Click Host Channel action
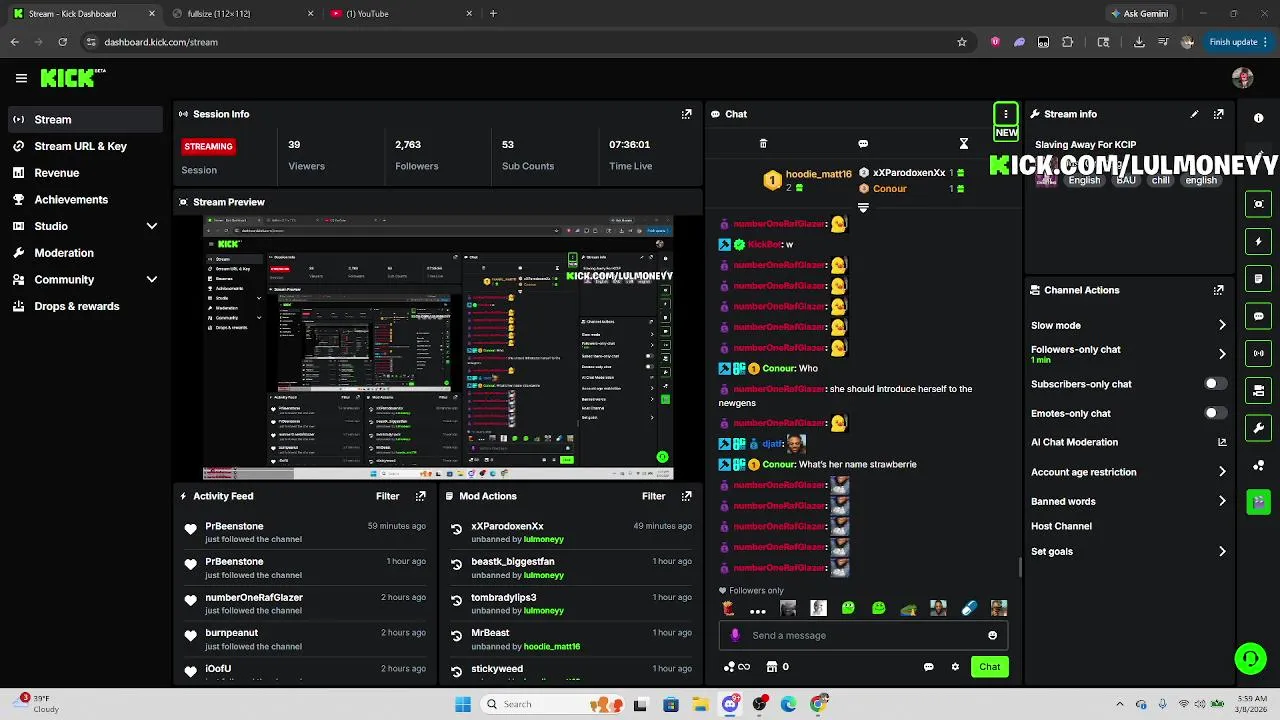The height and width of the screenshot is (720, 1280). pos(1061,526)
